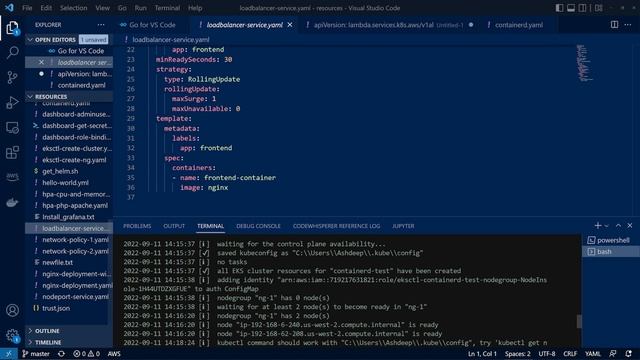
Task: Change YAML language mode
Action: 593,354
